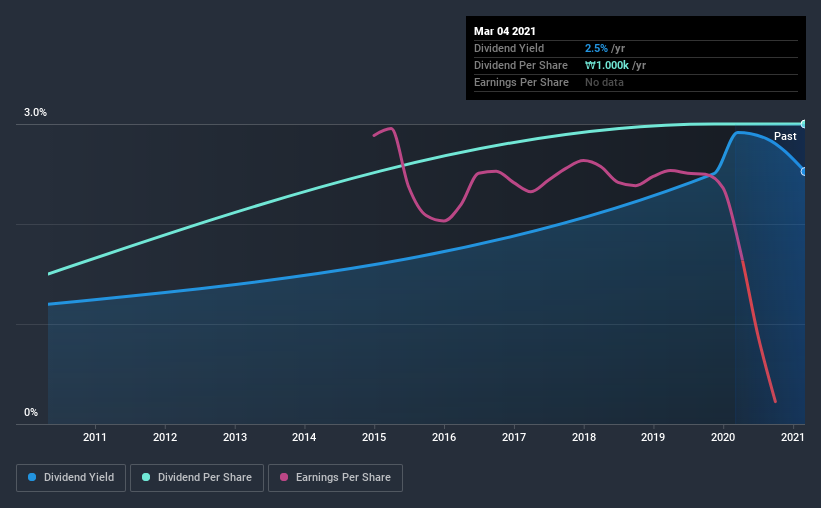Image resolution: width=821 pixels, height=508 pixels.
Task: Select the 2015 label on the x-axis
Action: coord(374,437)
